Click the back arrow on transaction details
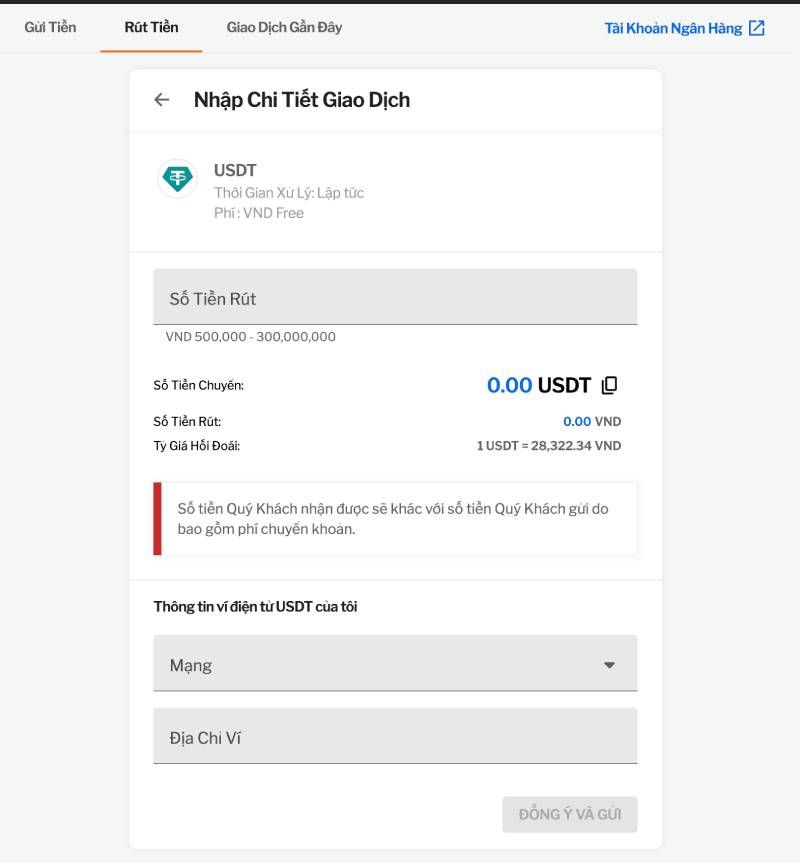The image size is (800, 863). 163,98
